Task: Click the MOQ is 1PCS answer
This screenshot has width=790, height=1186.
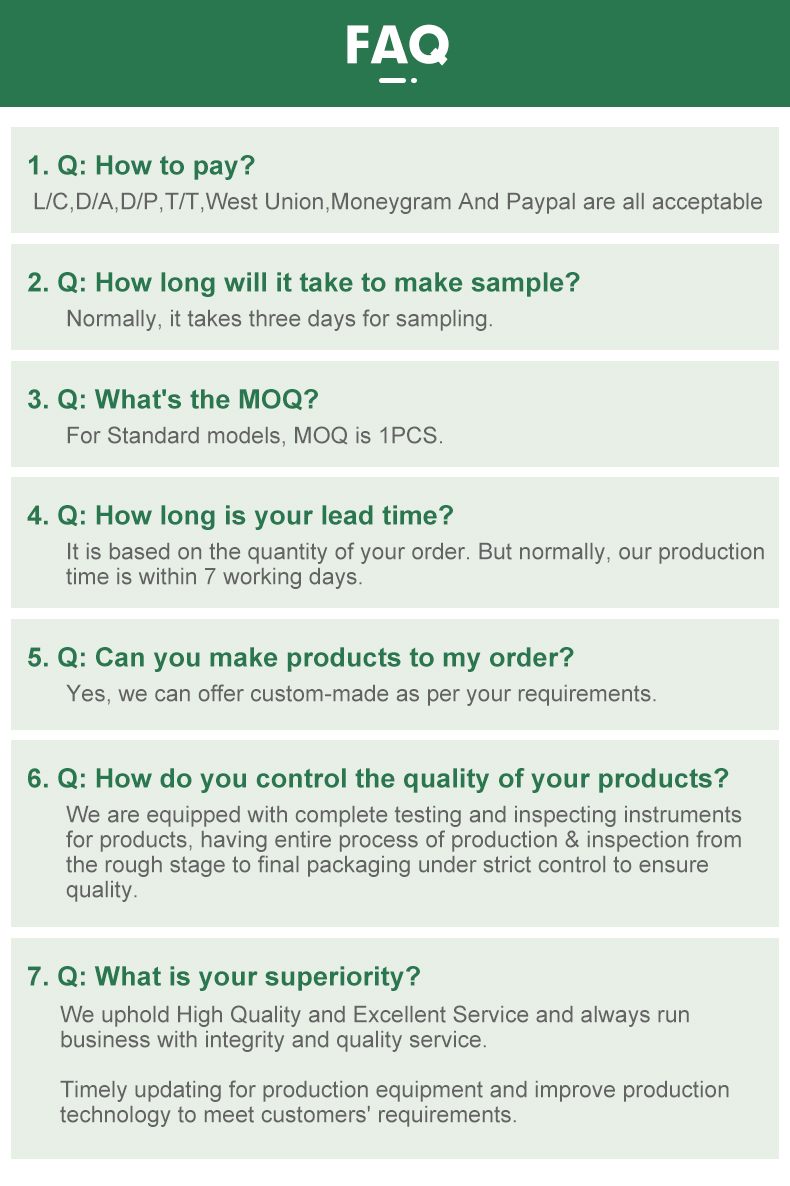Action: [254, 436]
